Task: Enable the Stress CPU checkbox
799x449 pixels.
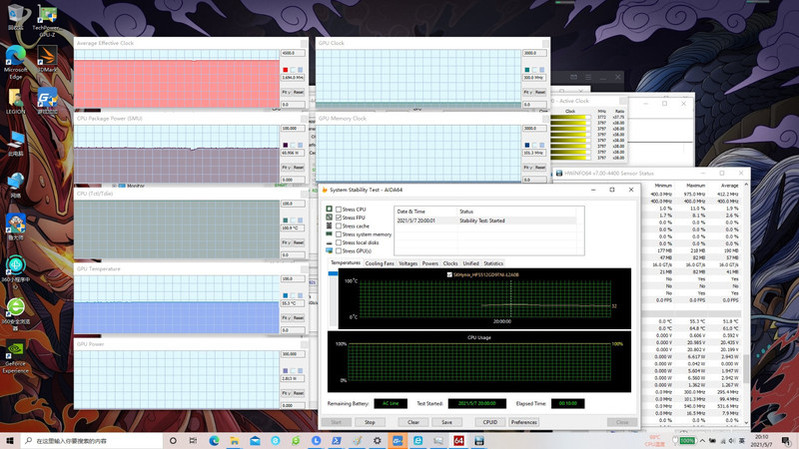Action: click(x=338, y=209)
